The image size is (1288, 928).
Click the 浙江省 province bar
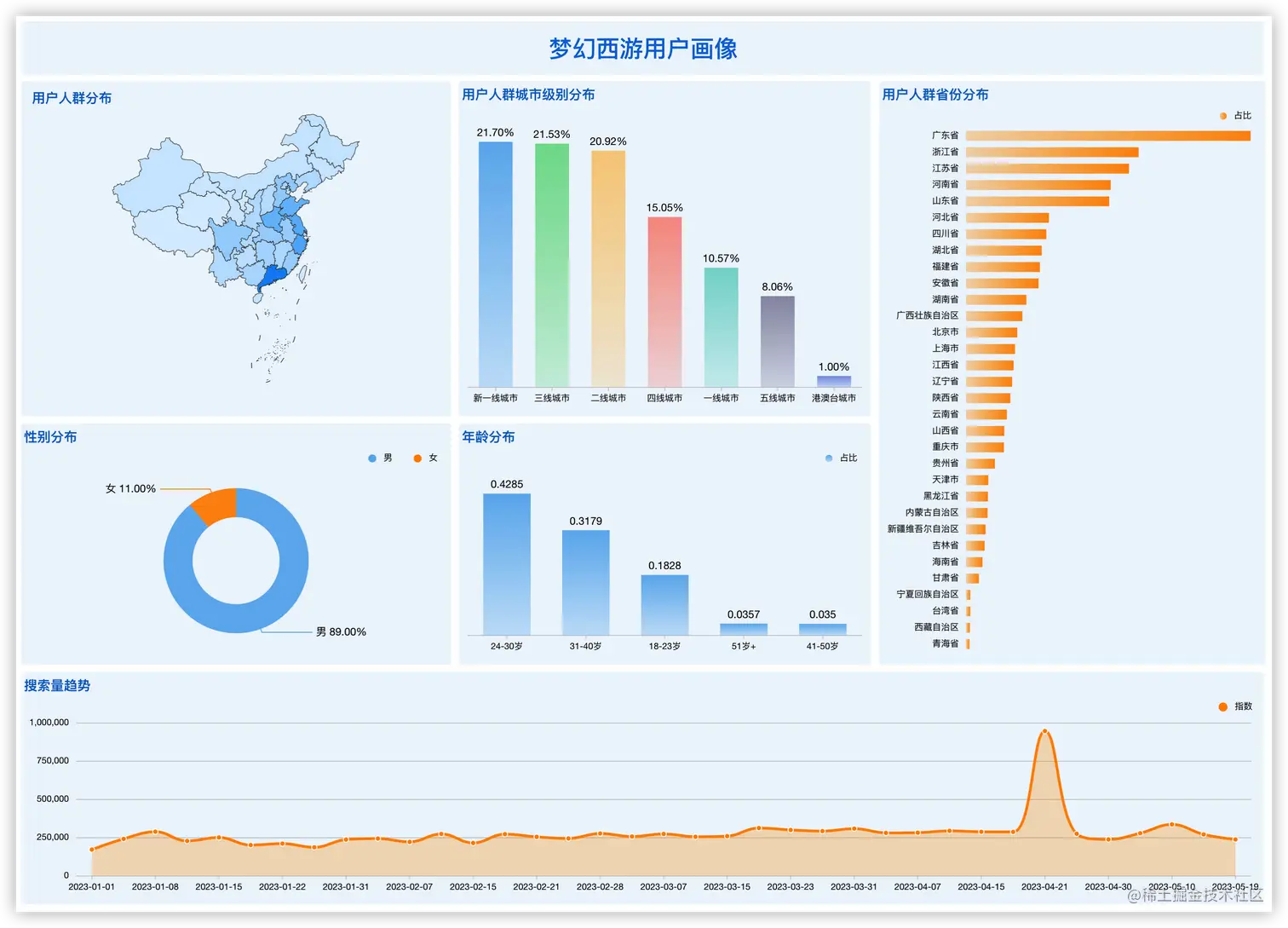click(1052, 153)
